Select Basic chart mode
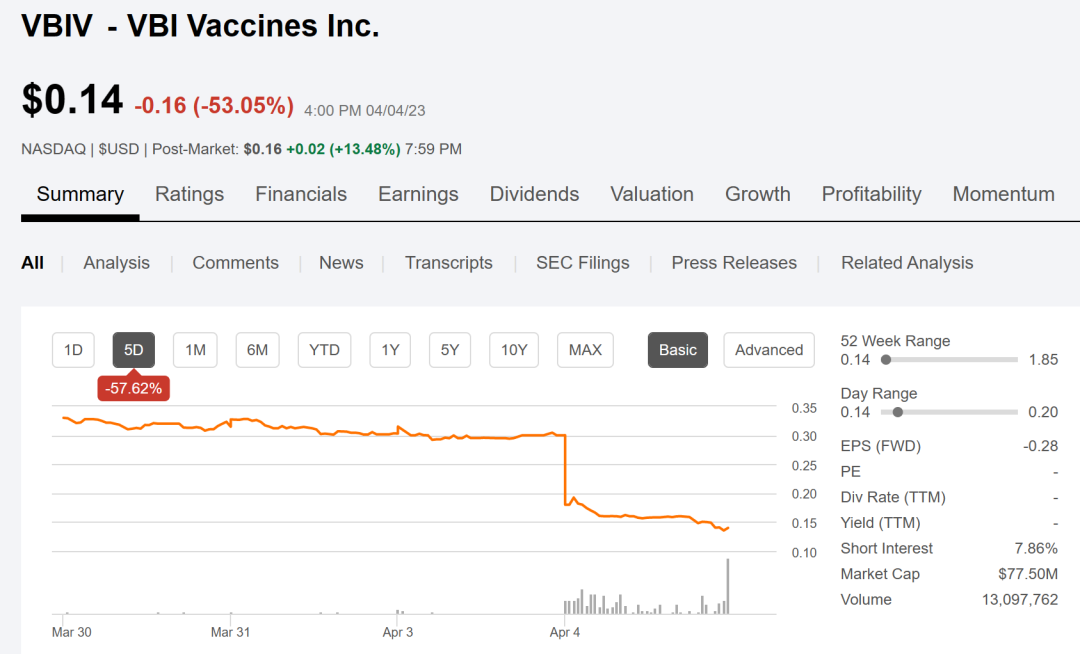Screen dimensions: 1080x654 tap(678, 350)
